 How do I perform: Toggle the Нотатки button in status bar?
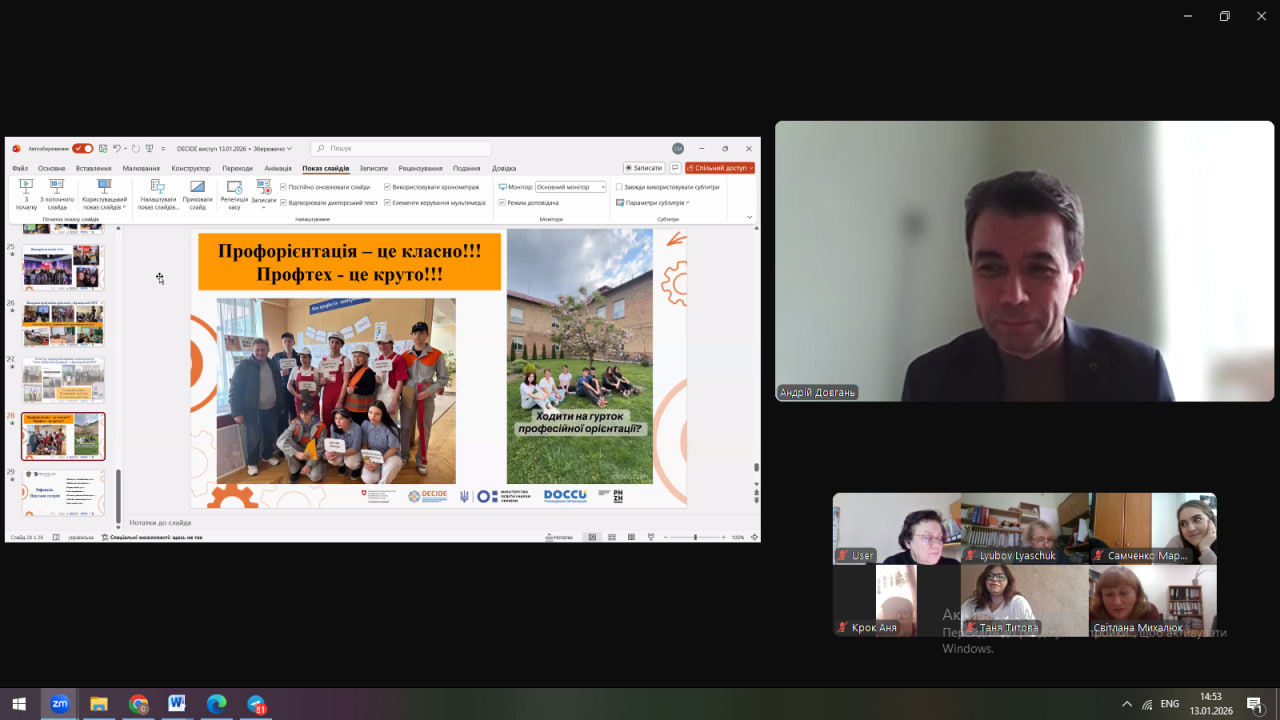[x=560, y=537]
